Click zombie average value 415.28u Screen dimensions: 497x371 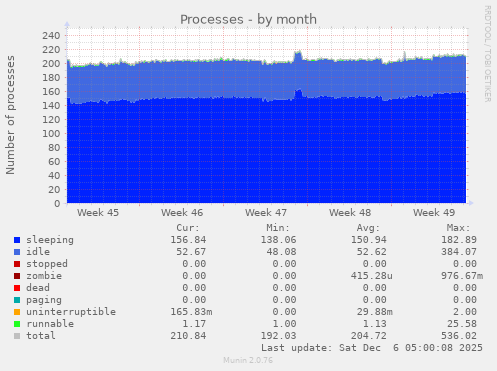372,276
